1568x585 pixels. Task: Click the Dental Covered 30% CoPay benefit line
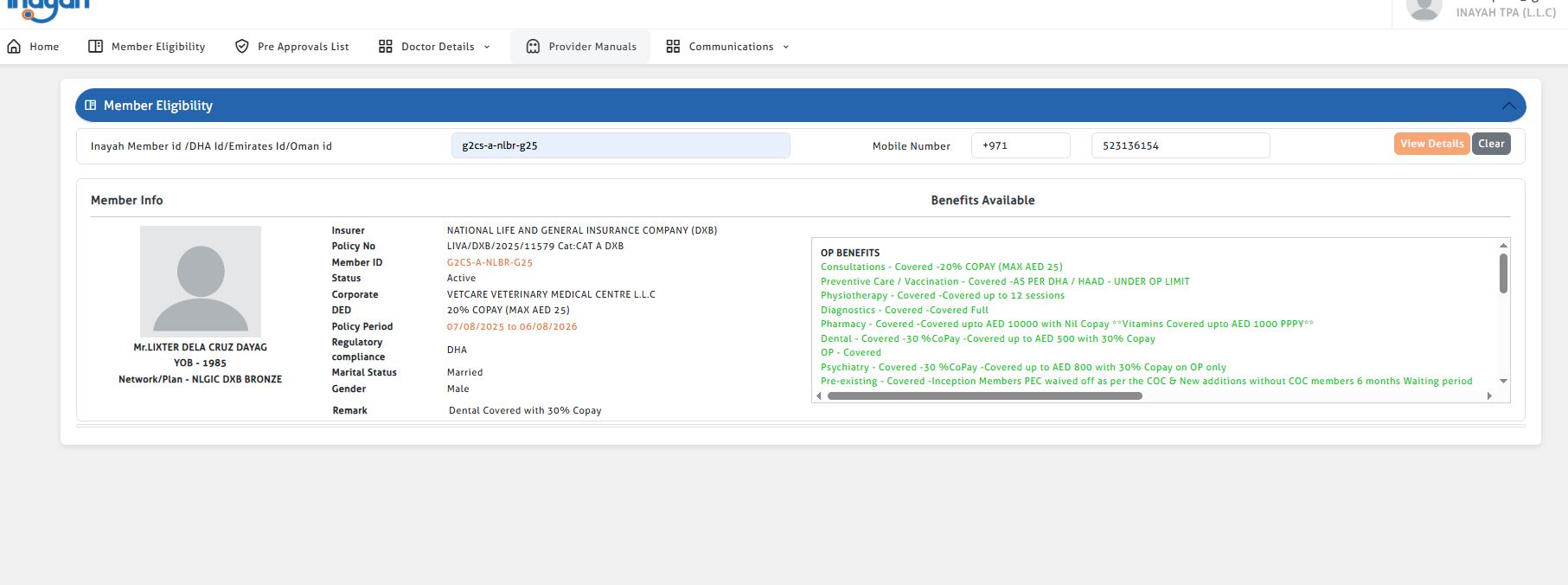988,338
